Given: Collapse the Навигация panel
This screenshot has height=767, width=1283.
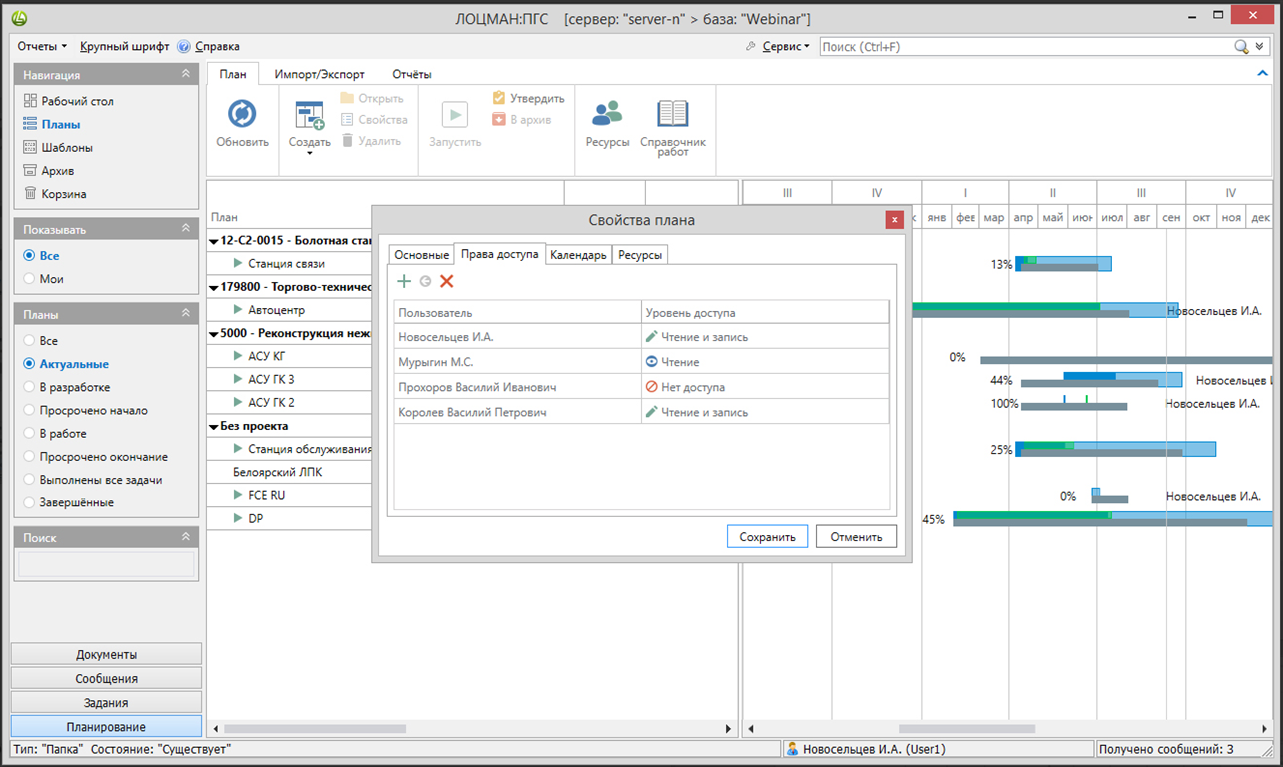Looking at the screenshot, I should 185,74.
